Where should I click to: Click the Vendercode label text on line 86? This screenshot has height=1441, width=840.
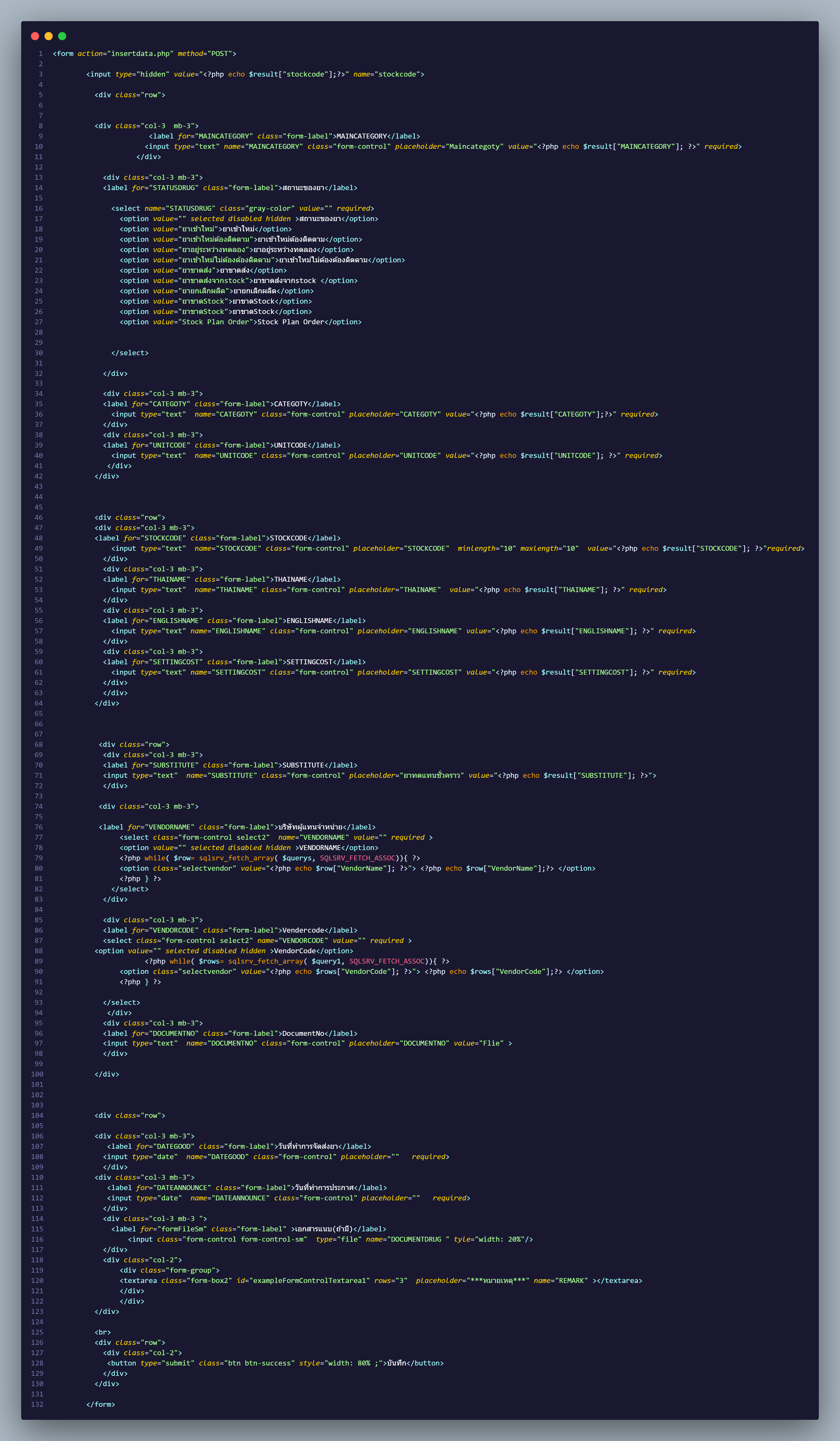pyautogui.click(x=303, y=930)
